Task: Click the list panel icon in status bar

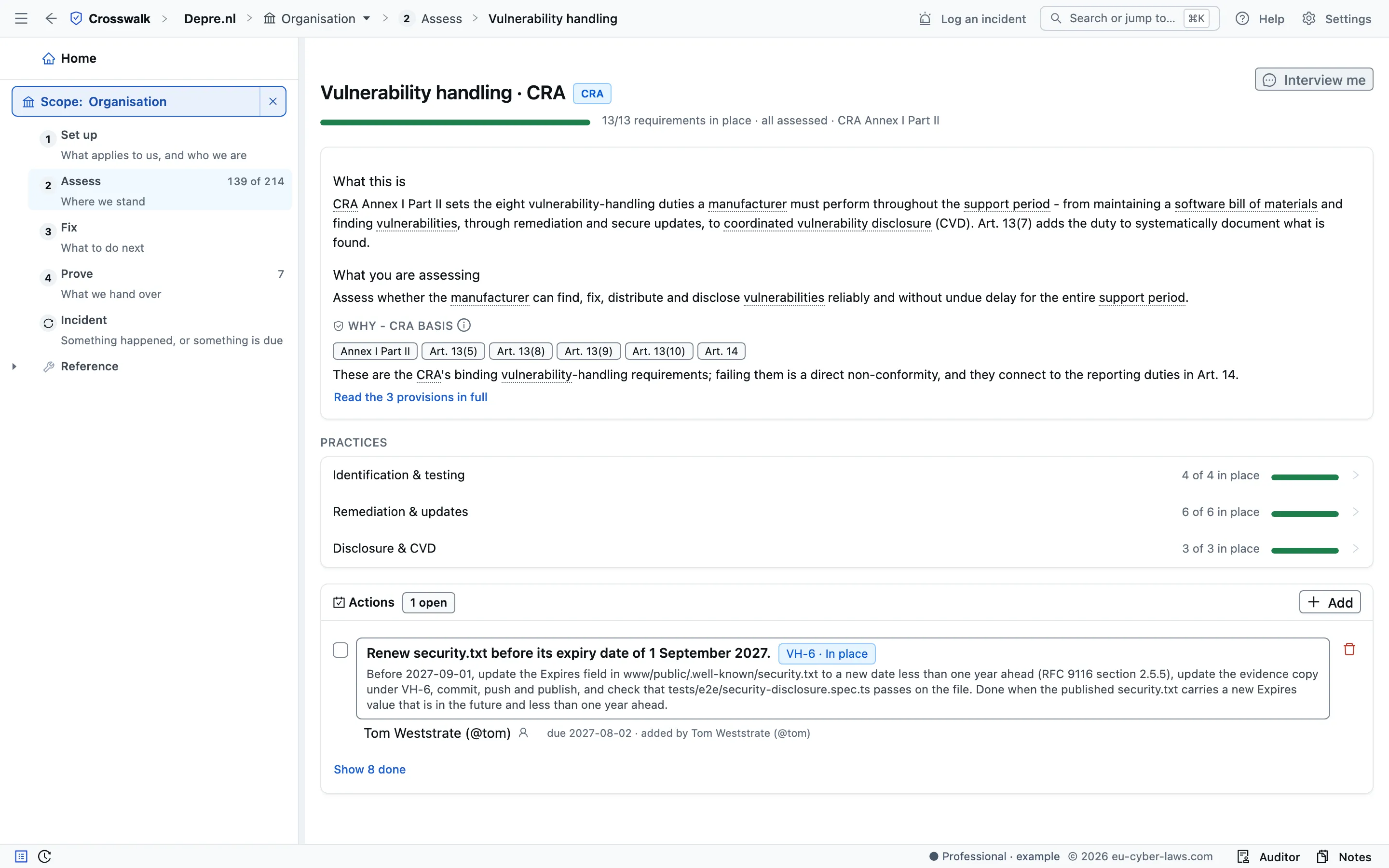Action: [21, 856]
